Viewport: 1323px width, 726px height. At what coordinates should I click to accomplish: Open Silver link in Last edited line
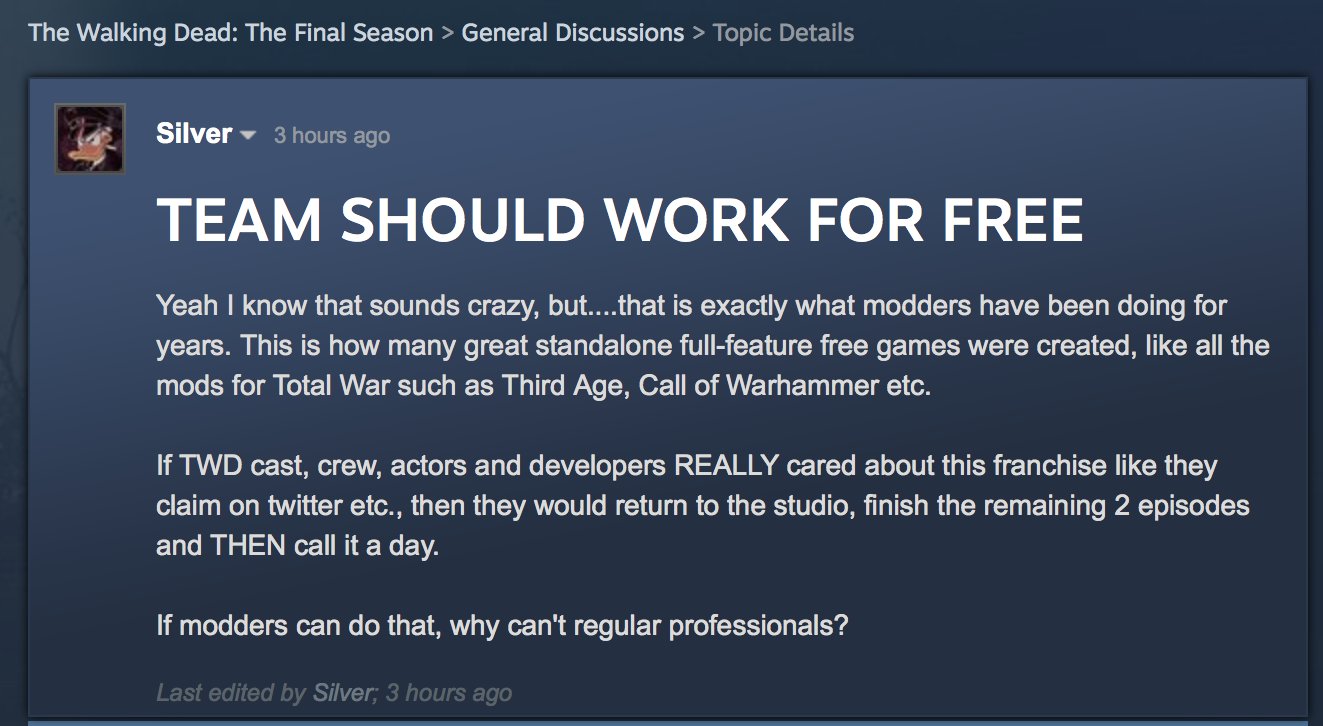point(340,692)
